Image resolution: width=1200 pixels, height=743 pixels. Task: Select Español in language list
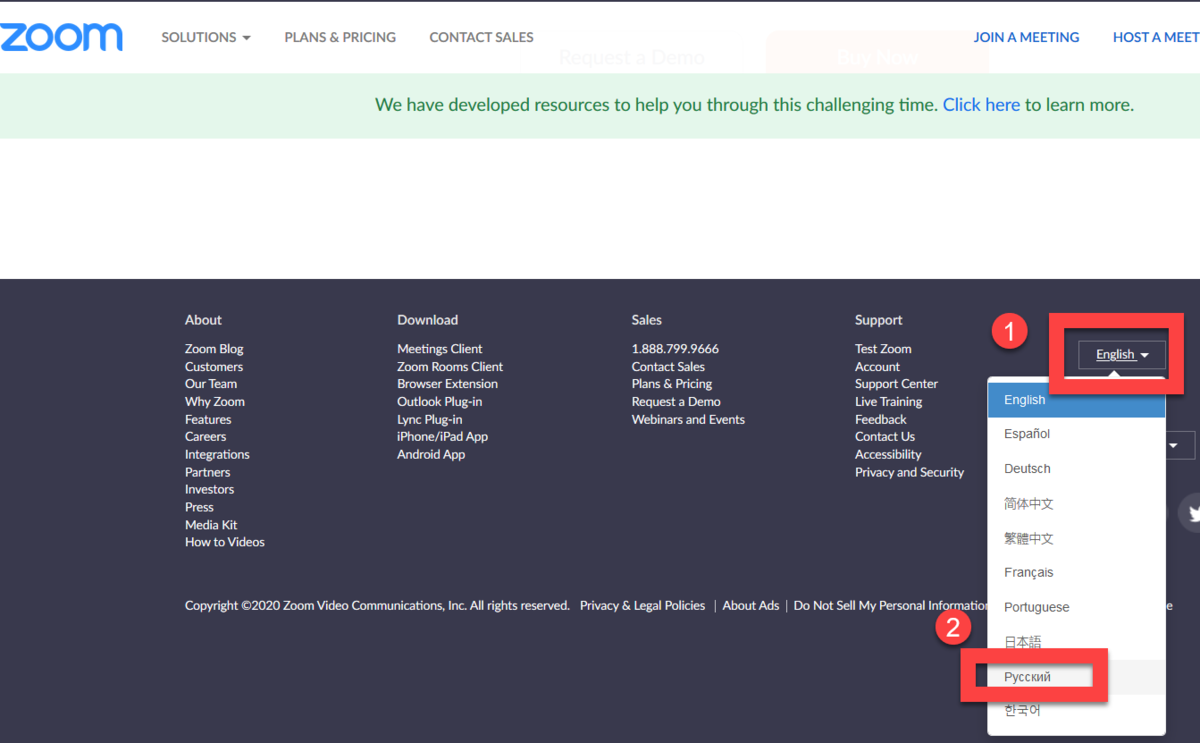pyautogui.click(x=1077, y=434)
